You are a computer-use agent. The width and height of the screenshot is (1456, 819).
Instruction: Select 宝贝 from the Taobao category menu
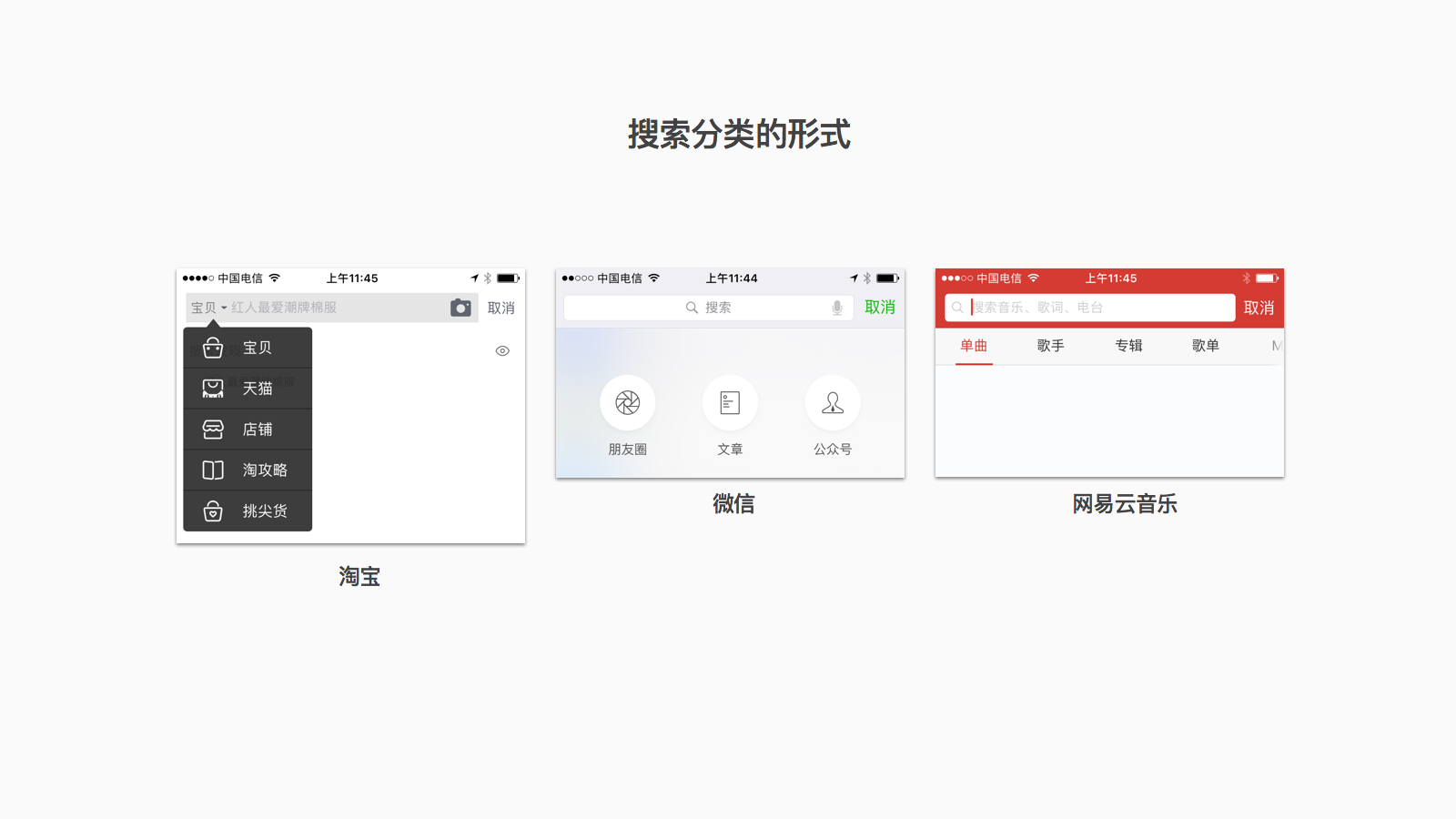[x=248, y=348]
